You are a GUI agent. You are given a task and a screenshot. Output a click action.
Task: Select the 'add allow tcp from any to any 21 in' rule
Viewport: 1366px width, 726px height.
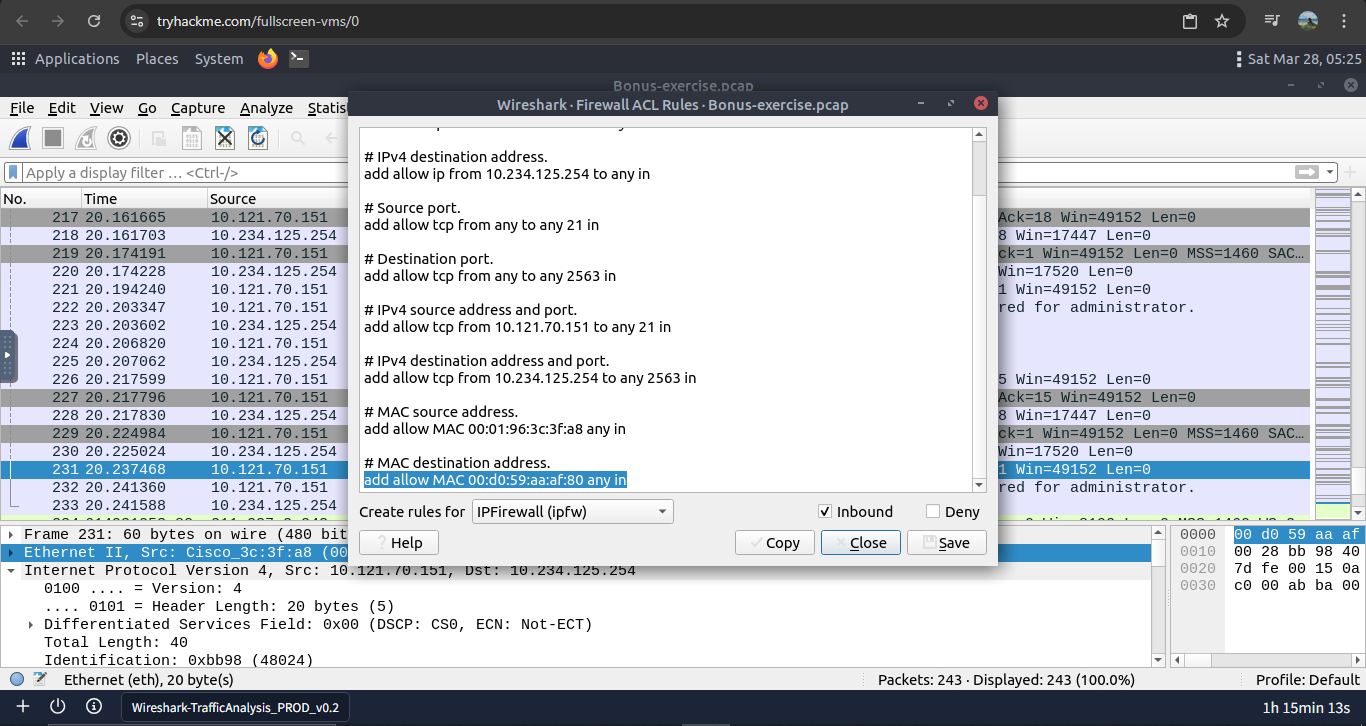481,225
